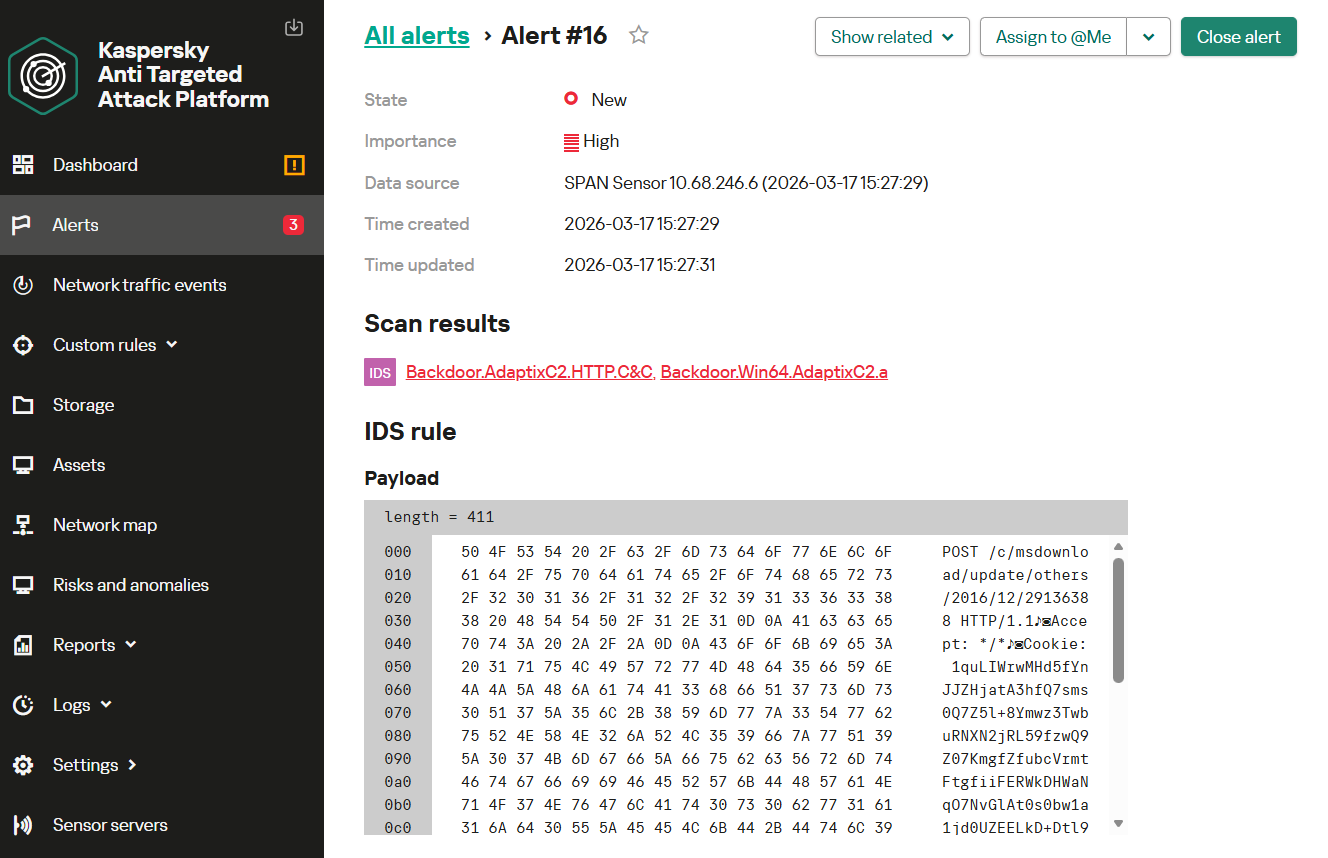1328x858 pixels.
Task: Star Alert #16 as favorite
Action: [x=638, y=36]
